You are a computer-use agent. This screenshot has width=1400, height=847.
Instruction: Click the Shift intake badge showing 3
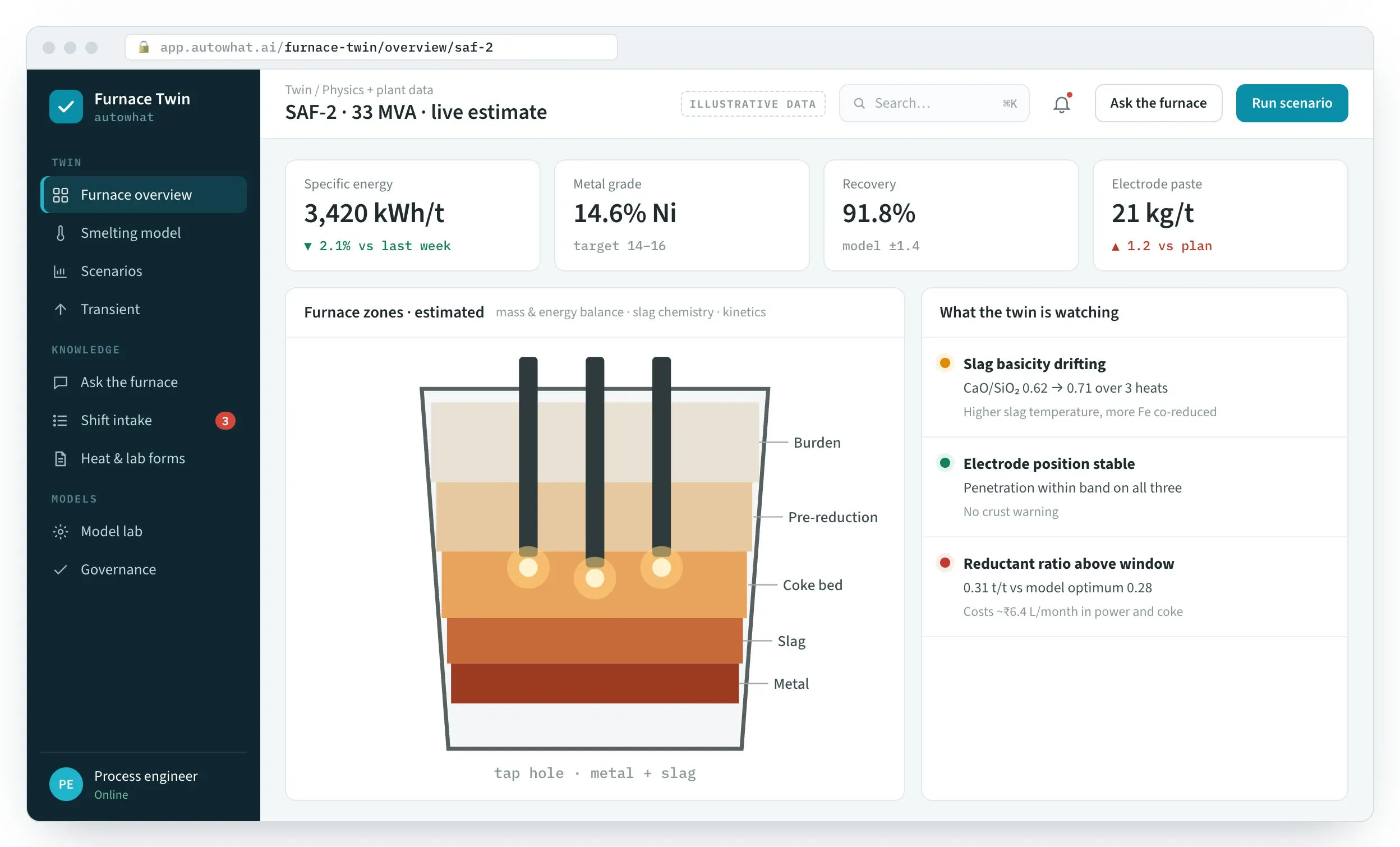(x=225, y=420)
